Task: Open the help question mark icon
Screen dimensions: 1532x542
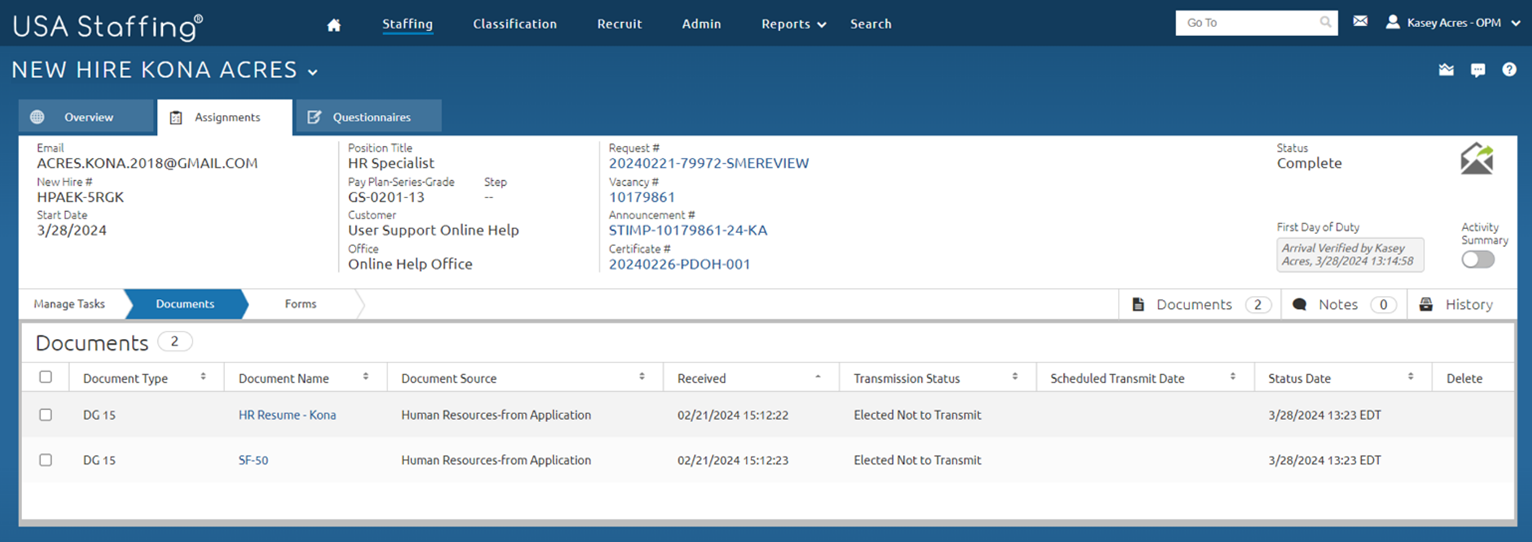Action: tap(1509, 70)
